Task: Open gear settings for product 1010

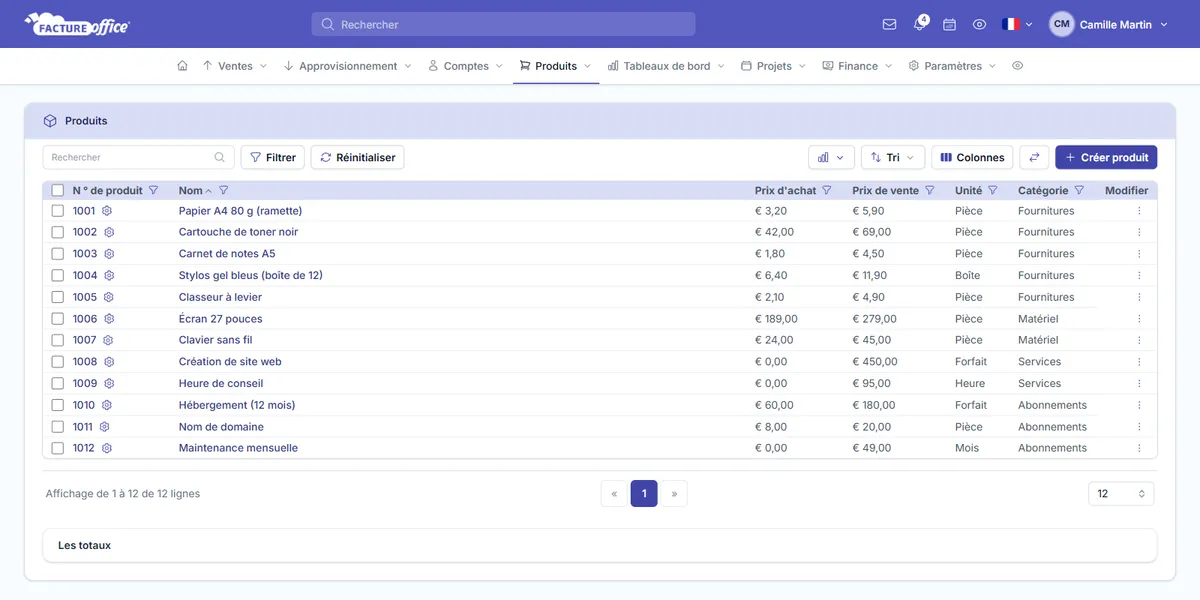Action: tap(107, 405)
